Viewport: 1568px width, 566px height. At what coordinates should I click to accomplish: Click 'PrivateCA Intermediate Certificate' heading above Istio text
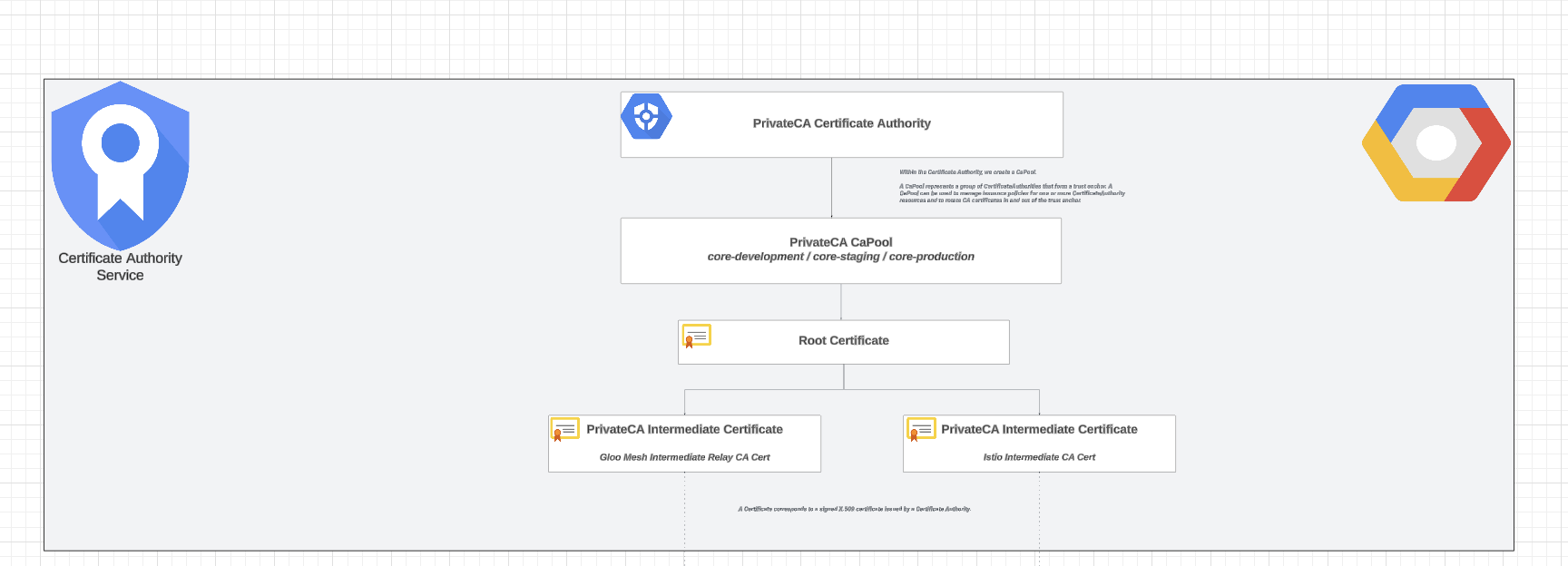coord(1039,429)
